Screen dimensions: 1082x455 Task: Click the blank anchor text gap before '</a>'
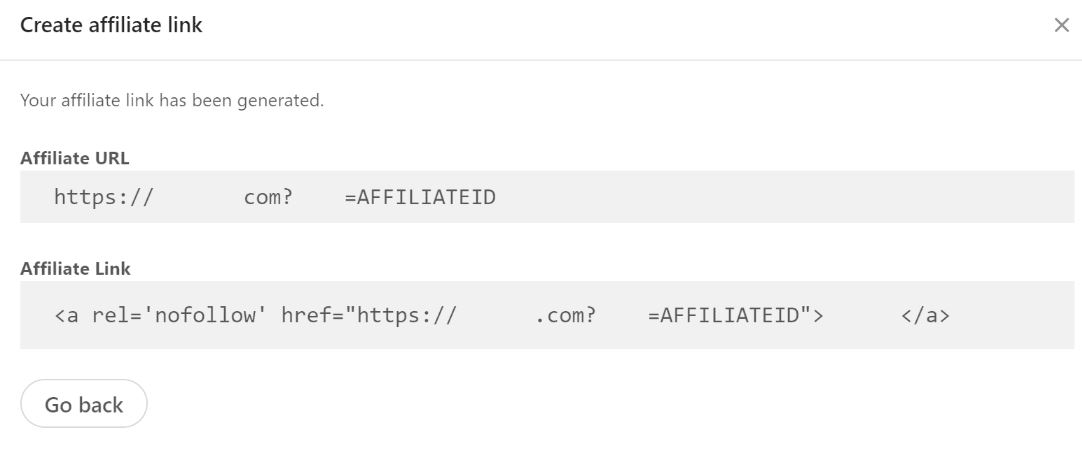[x=863, y=316]
